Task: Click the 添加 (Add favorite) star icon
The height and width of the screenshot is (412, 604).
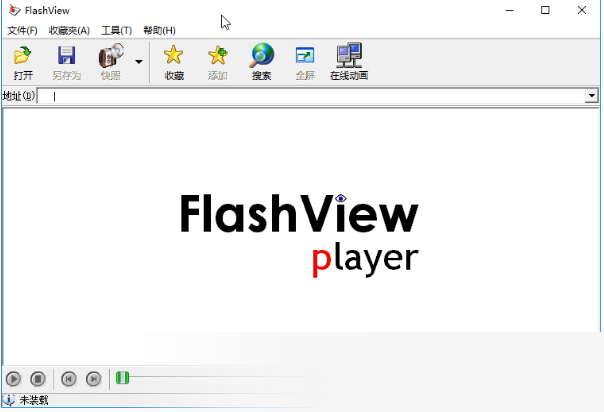Action: tap(218, 55)
